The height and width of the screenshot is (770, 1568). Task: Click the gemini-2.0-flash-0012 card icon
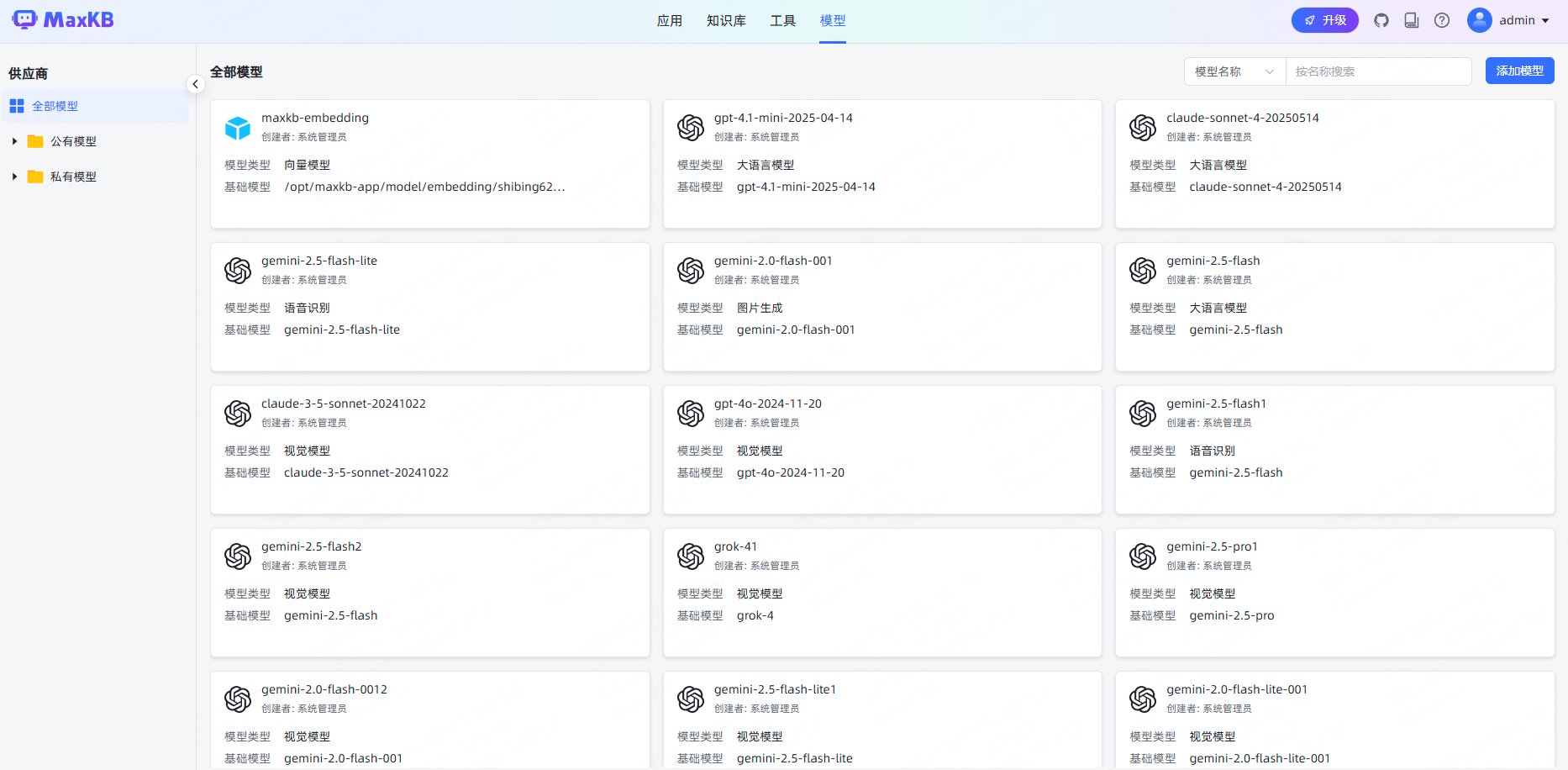click(x=238, y=699)
